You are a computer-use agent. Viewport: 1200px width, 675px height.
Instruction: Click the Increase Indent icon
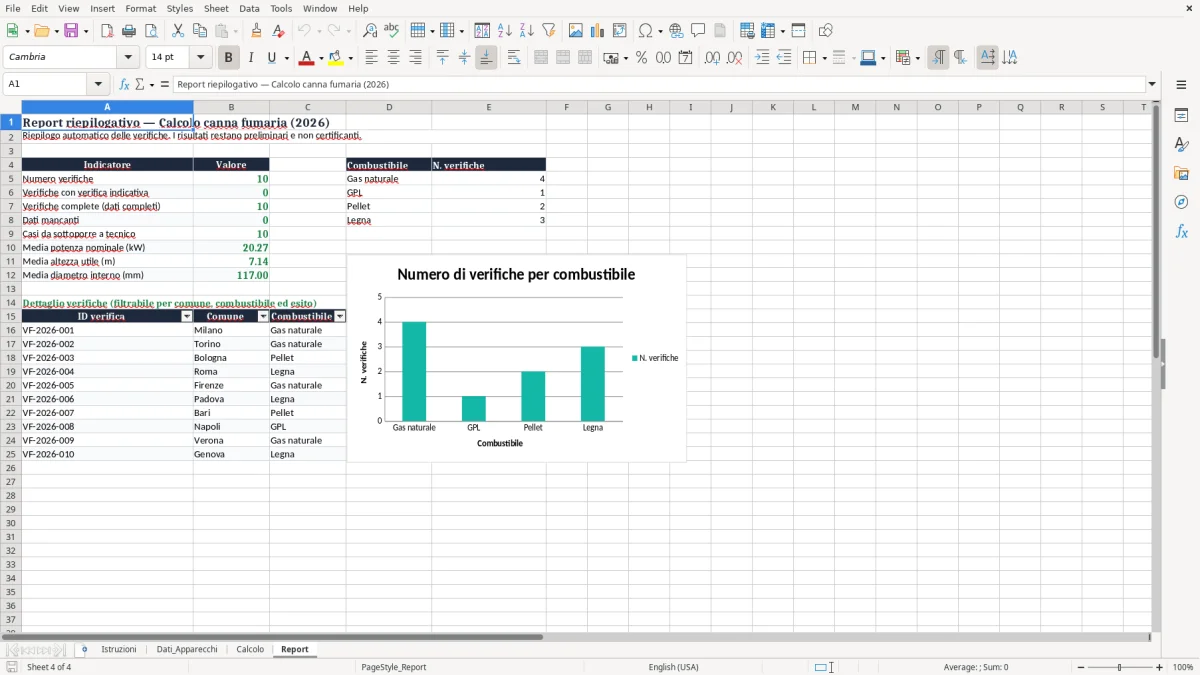[x=762, y=58]
